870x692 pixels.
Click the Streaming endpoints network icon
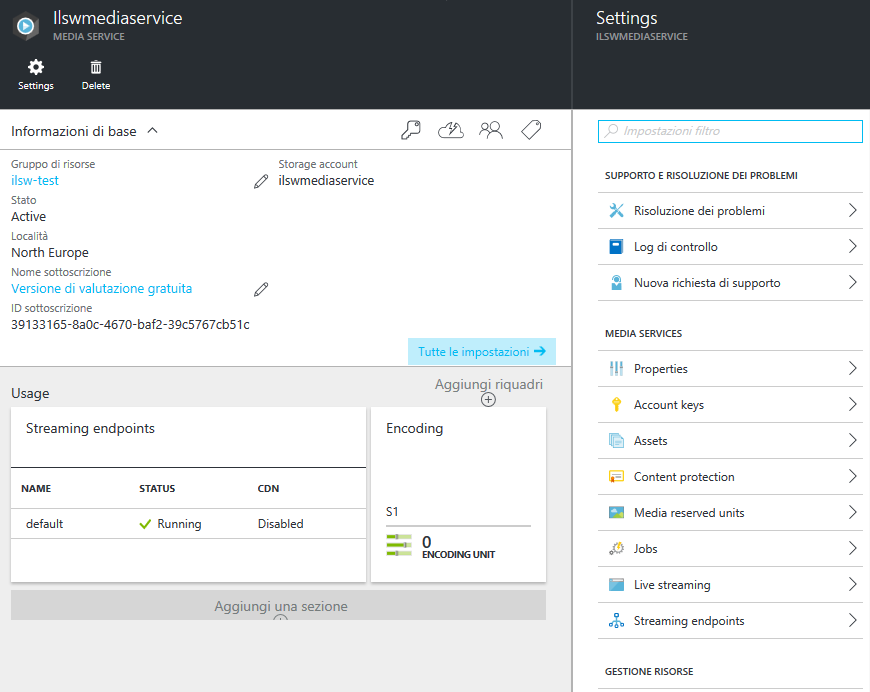pyautogui.click(x=616, y=620)
